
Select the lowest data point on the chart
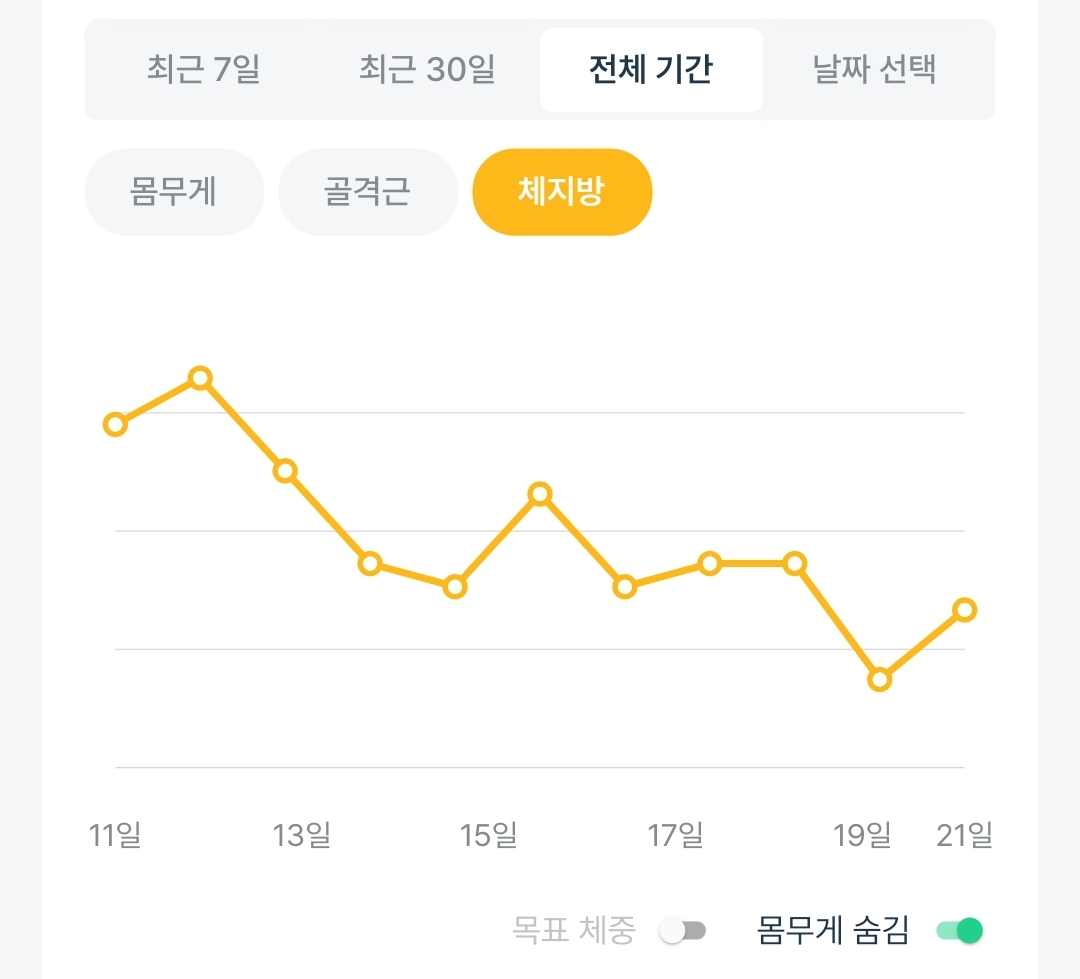coord(880,680)
